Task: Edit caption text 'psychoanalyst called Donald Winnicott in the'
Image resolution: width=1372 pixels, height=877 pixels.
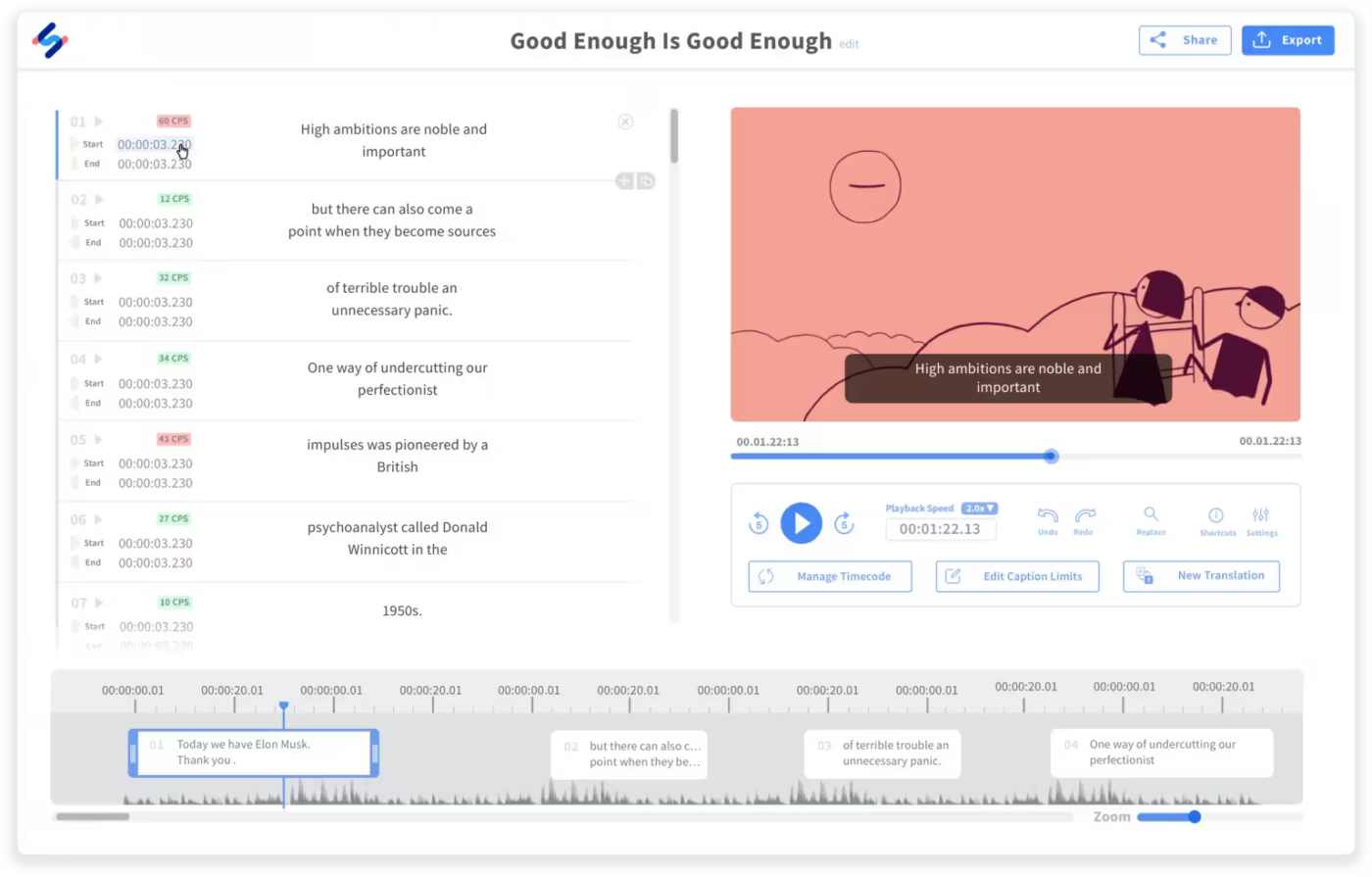Action: (397, 538)
